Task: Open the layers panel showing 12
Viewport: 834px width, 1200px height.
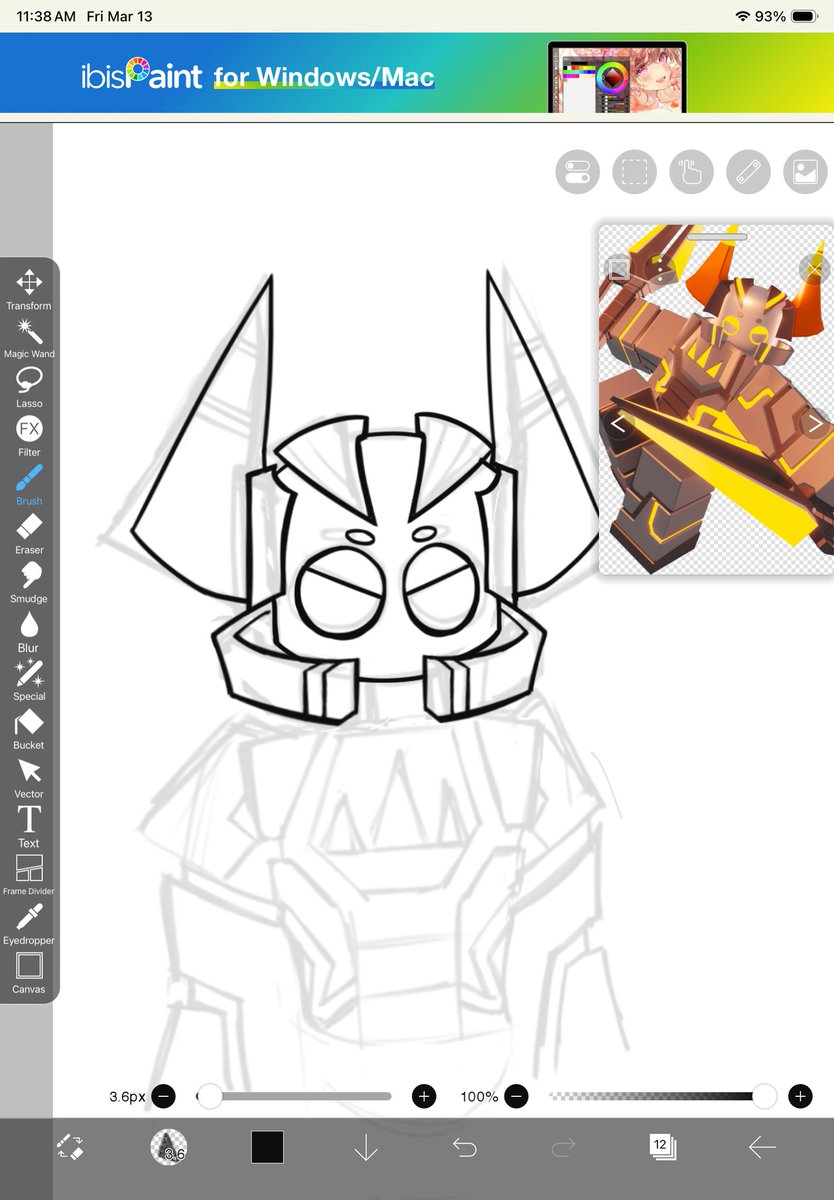Action: pos(662,1147)
